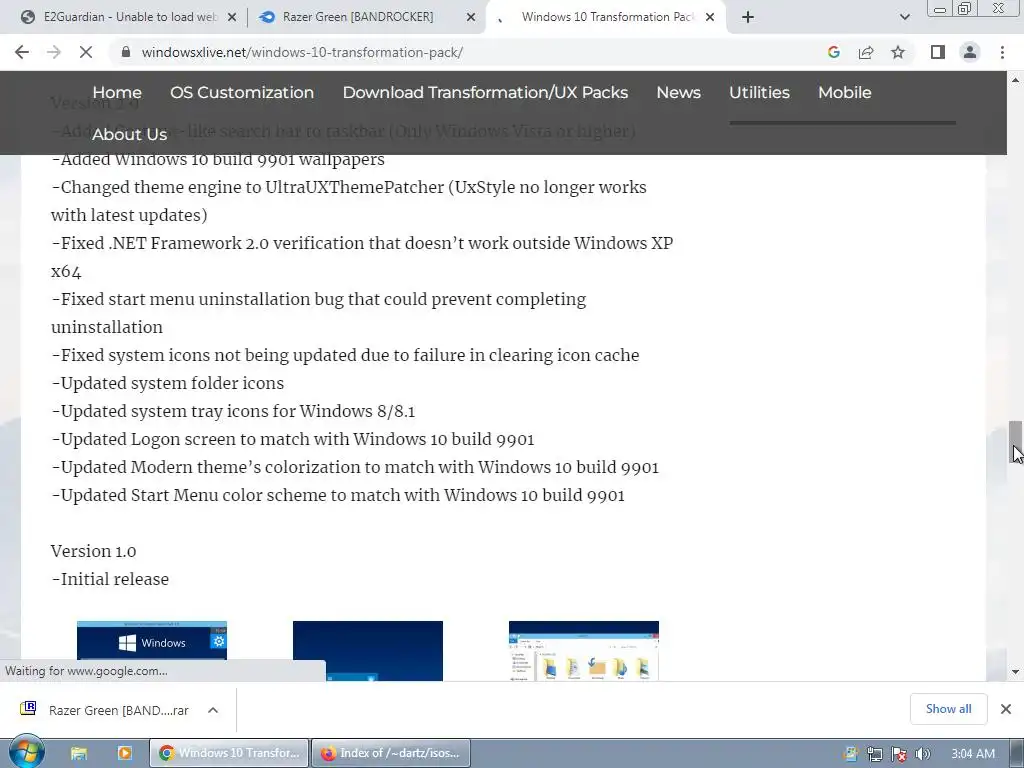The image size is (1024, 768).
Task: Toggle the browser side panel icon
Action: tap(938, 52)
